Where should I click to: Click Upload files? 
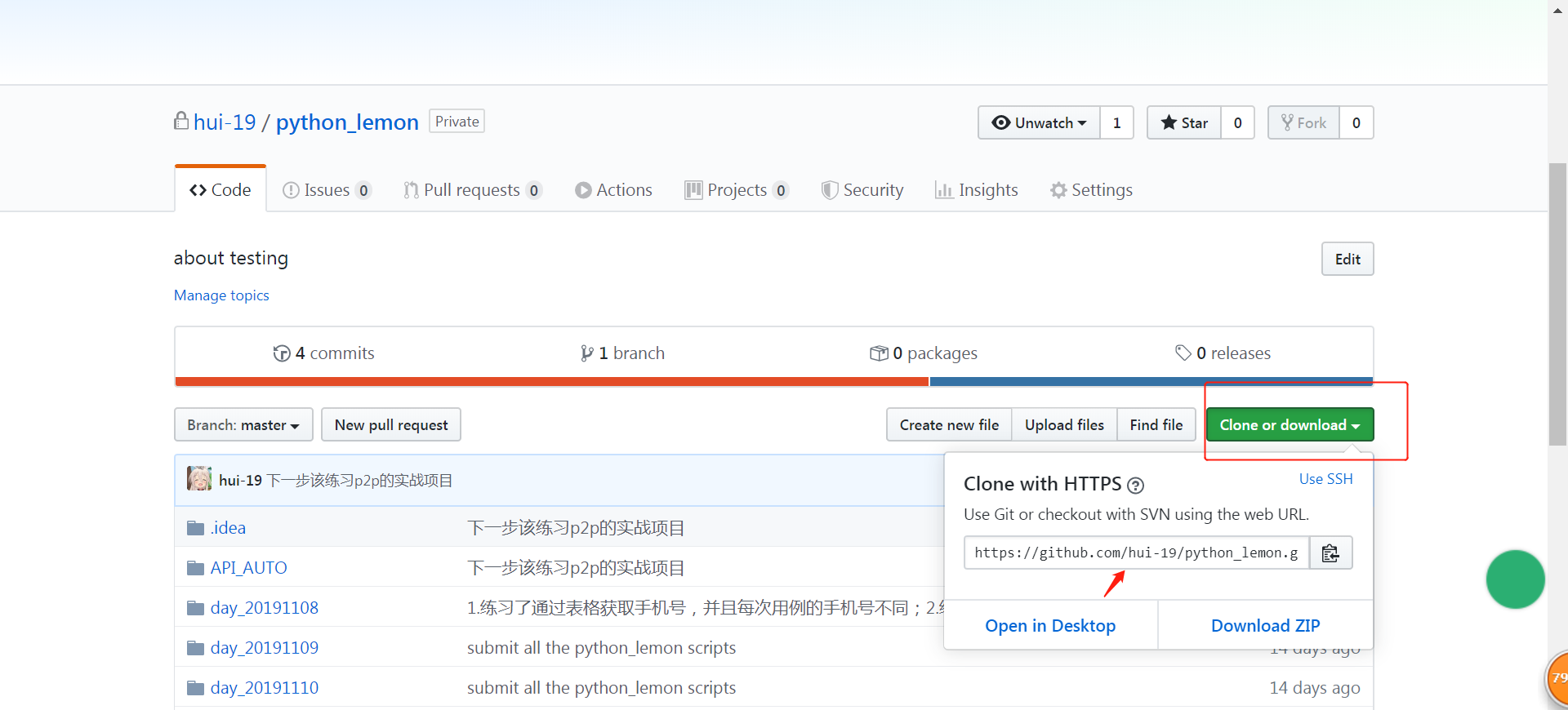pos(1064,424)
